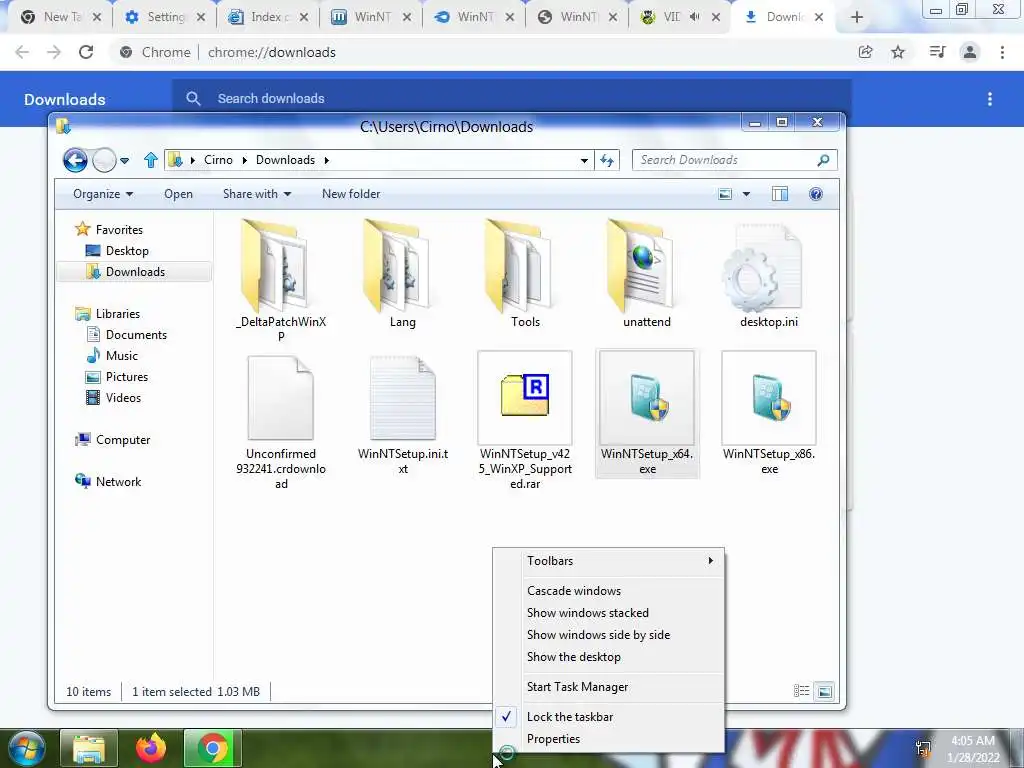
Task: Mute the VID tab audio
Action: pyautogui.click(x=694, y=17)
